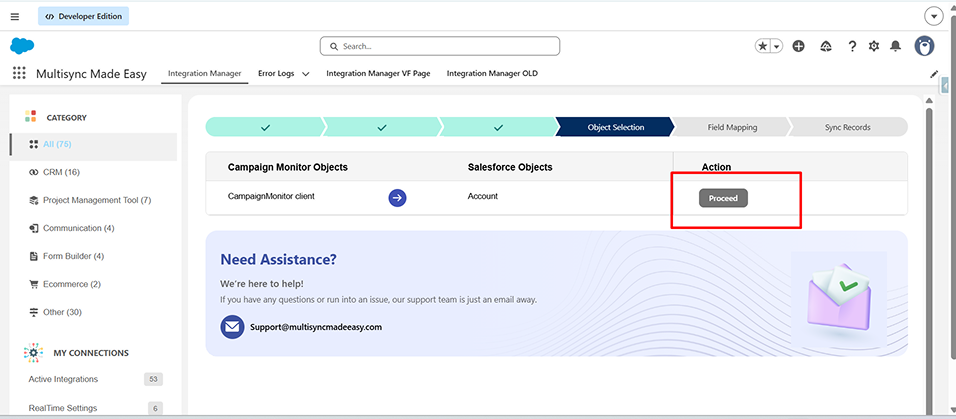Viewport: 956px width, 419px height.
Task: Click the Multisync Made Easy app name
Action: pos(91,74)
